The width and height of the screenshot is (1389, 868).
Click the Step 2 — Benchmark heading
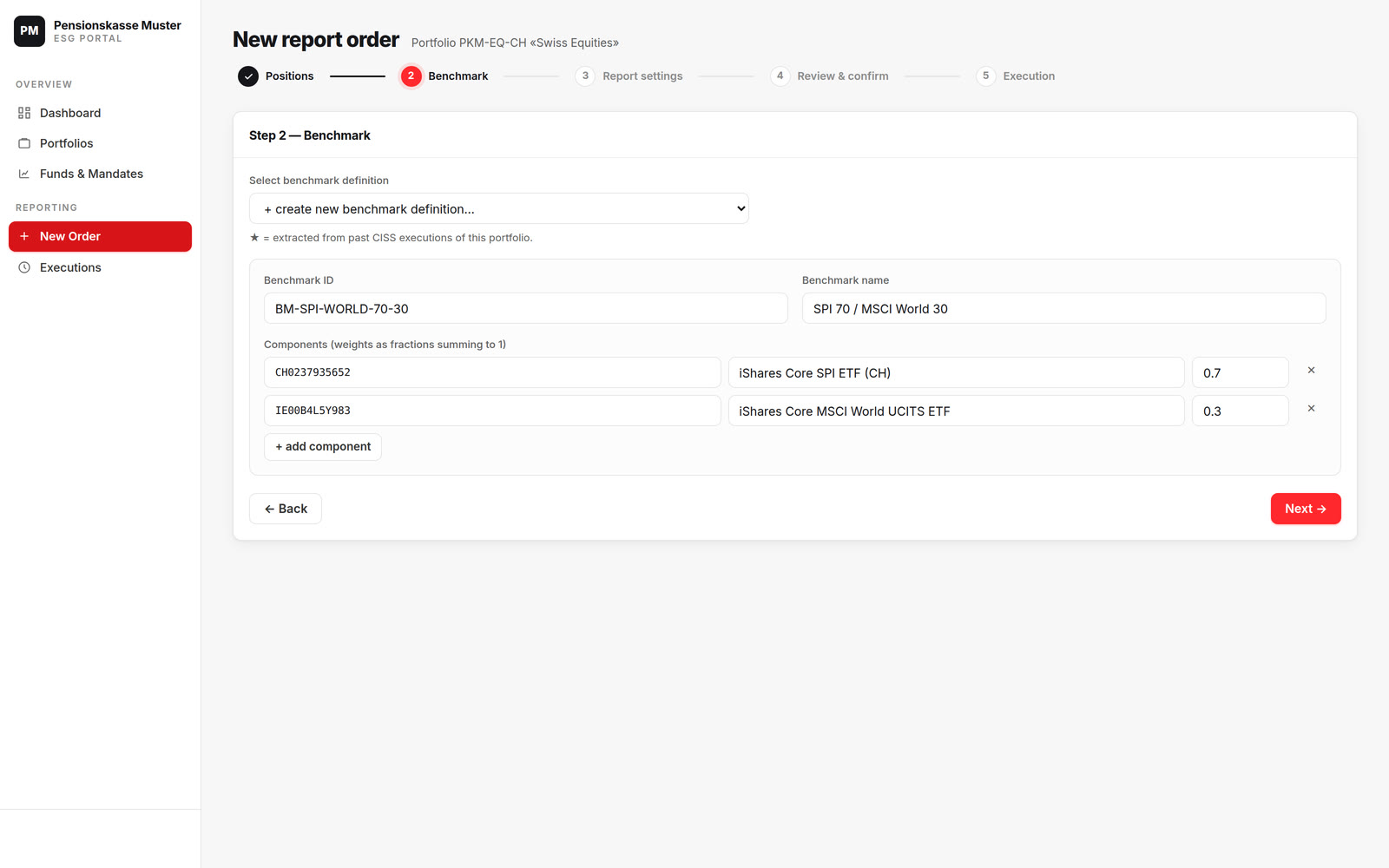pos(310,135)
